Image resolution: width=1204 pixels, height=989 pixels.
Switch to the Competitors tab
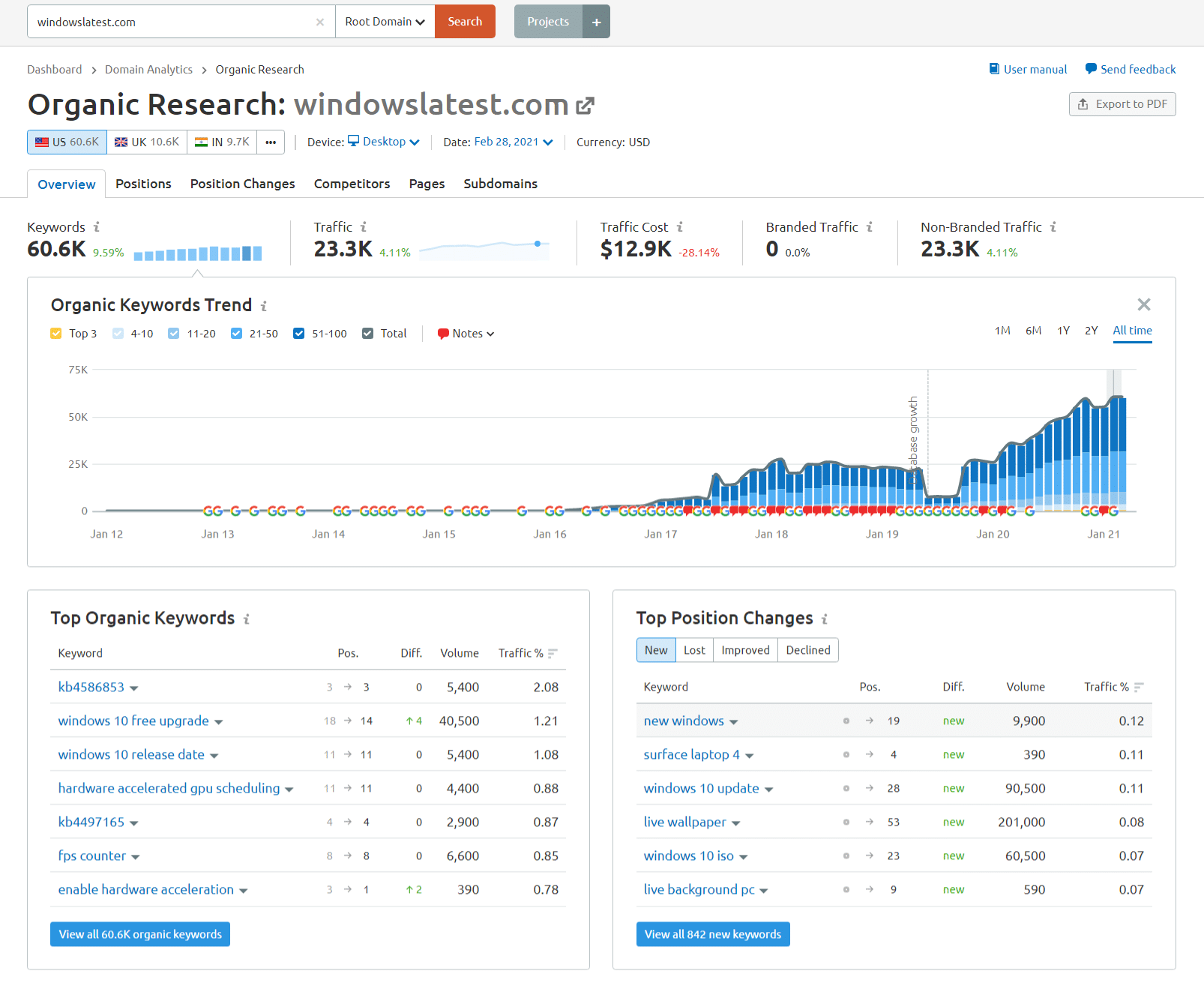352,184
